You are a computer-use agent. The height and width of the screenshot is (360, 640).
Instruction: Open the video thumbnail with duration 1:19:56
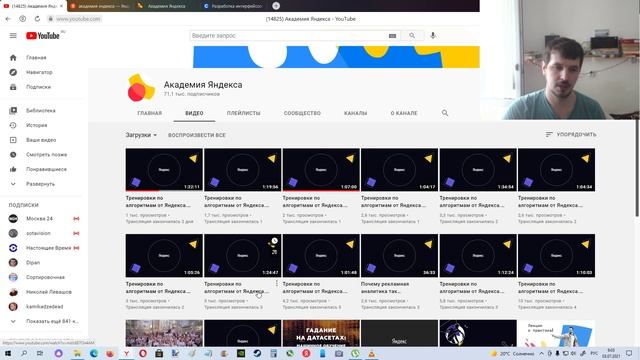242,170
